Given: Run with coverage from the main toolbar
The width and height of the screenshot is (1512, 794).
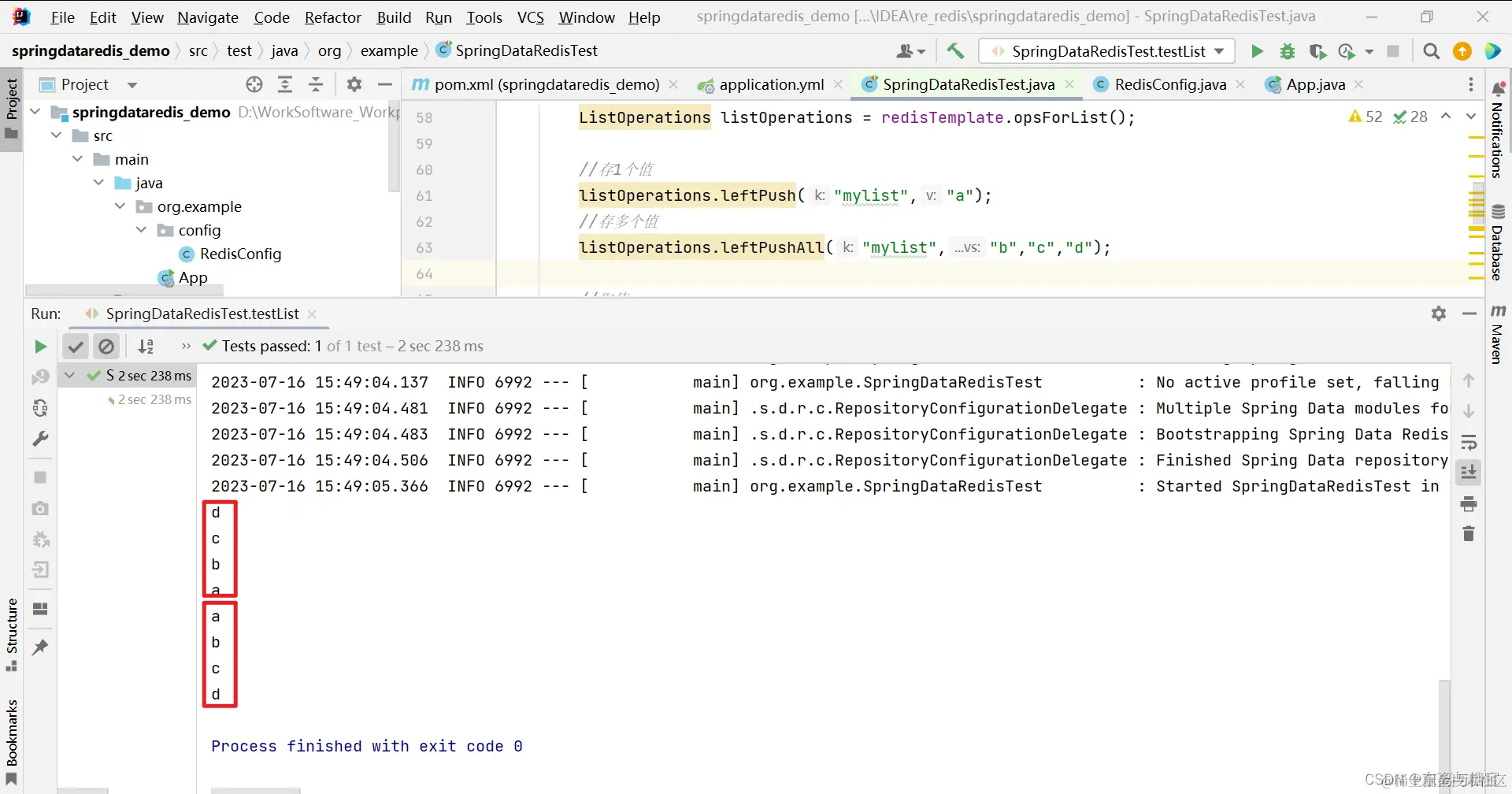Looking at the screenshot, I should pos(1317,51).
